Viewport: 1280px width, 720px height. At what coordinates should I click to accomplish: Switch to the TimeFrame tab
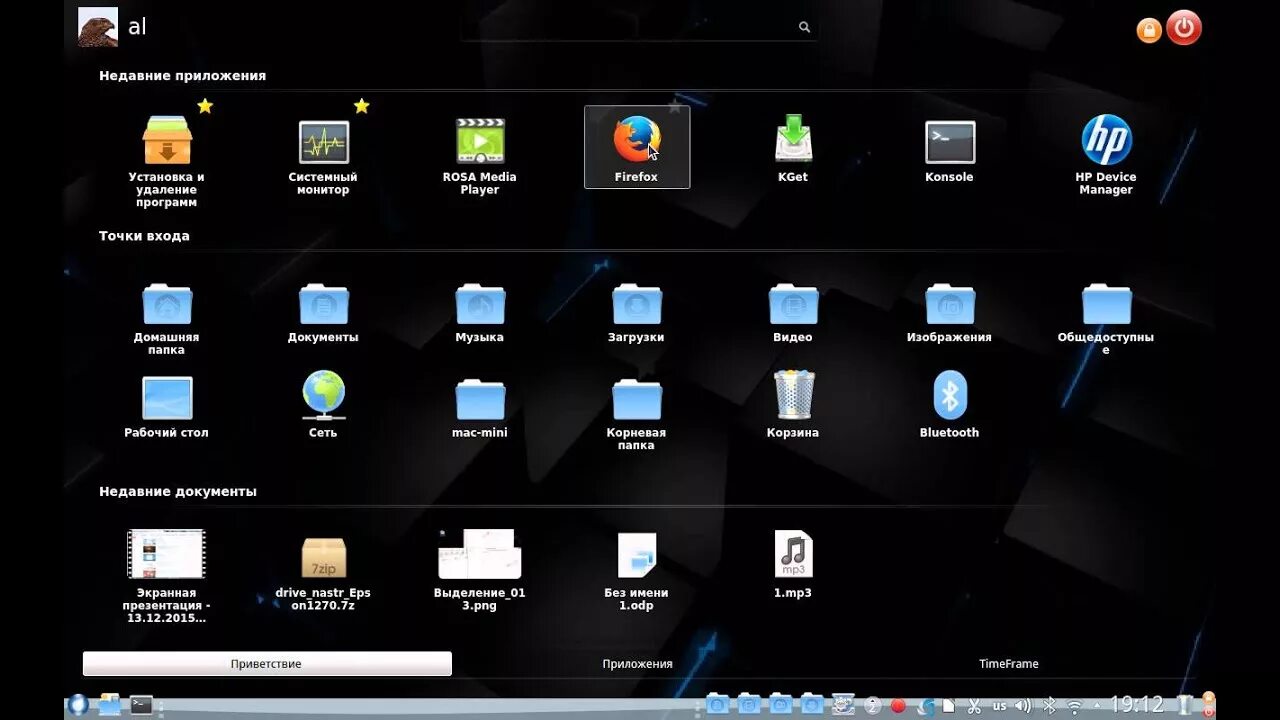click(x=1009, y=664)
